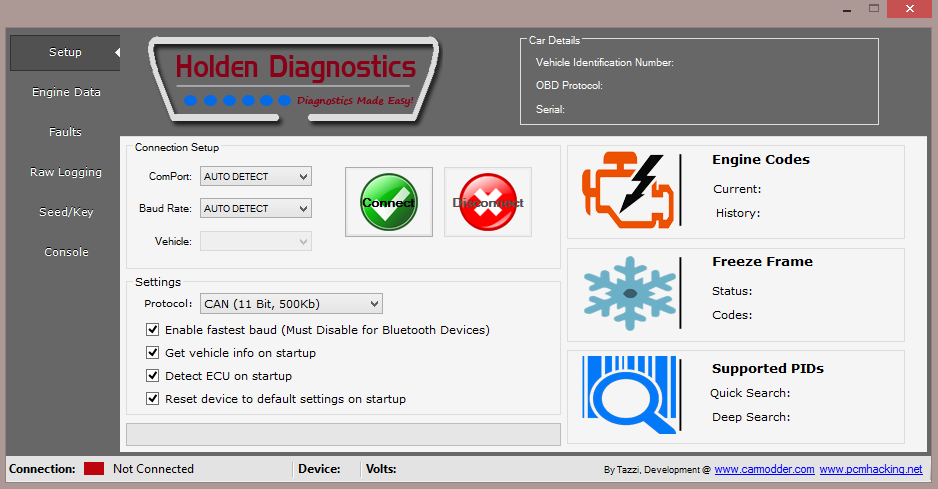Click the Device status bar label
The height and width of the screenshot is (489, 938).
319,469
